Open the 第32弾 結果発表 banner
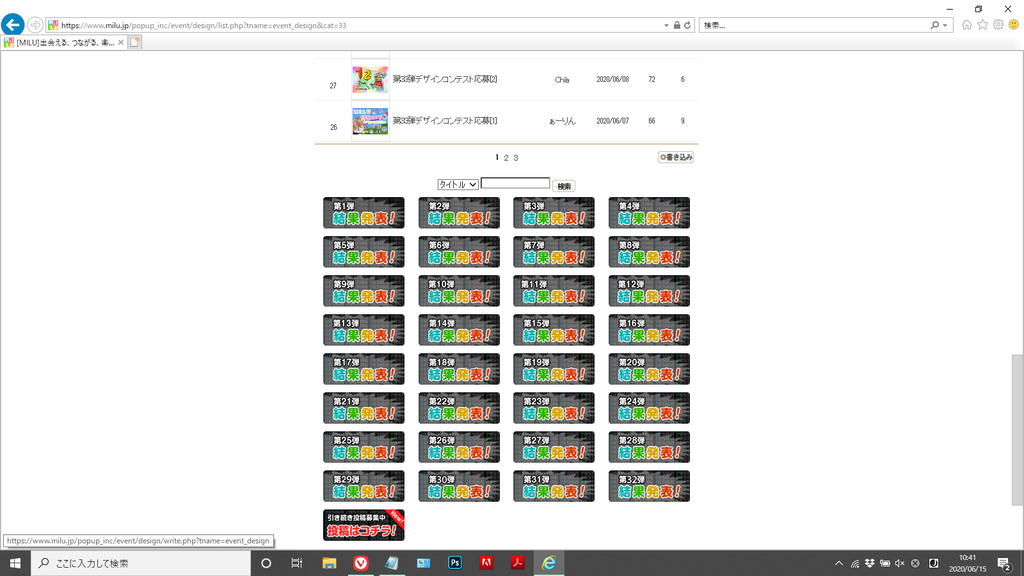The image size is (1024, 576). (649, 486)
